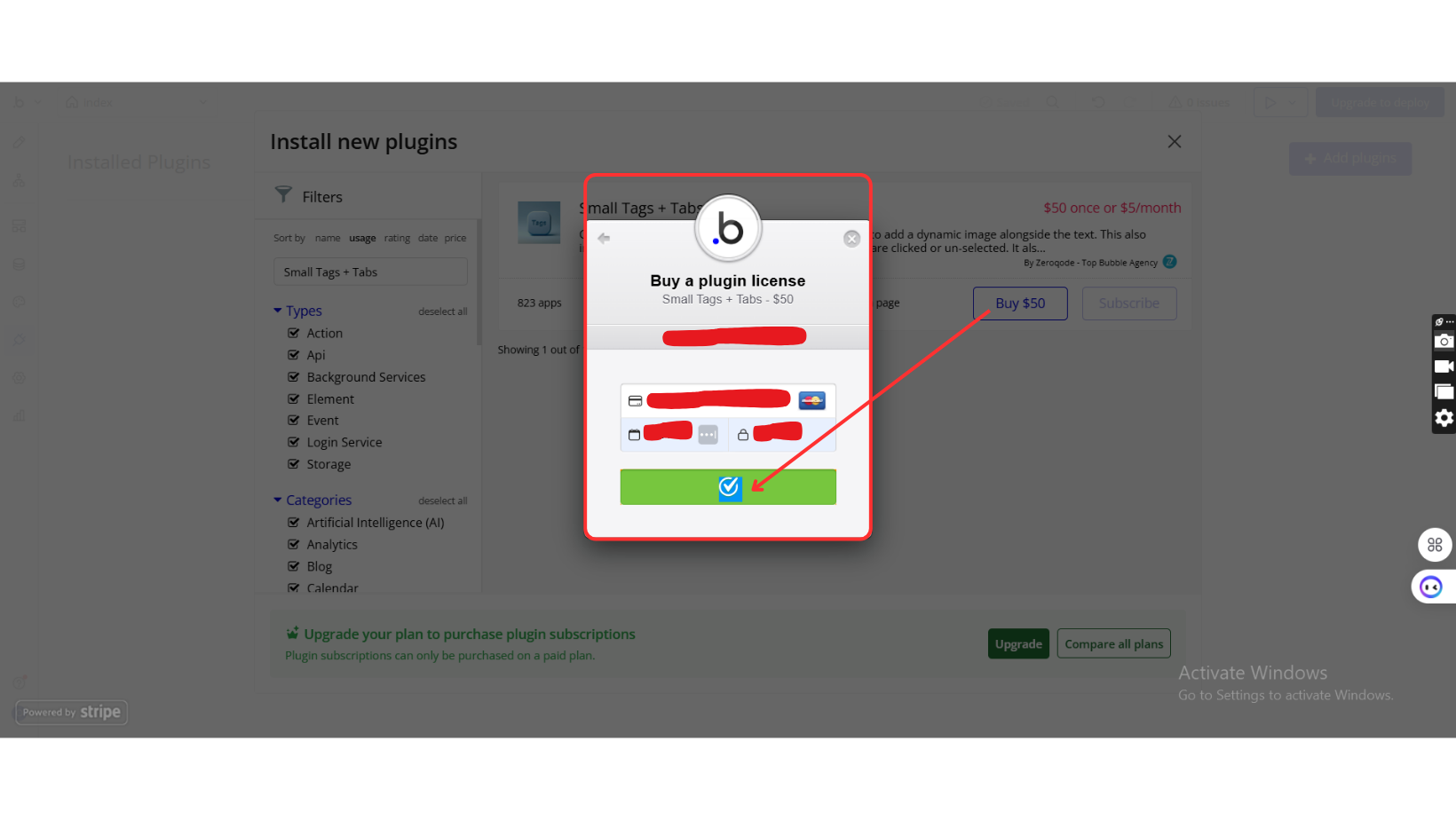Click the preview play button
This screenshot has width=1456, height=820.
click(1270, 102)
